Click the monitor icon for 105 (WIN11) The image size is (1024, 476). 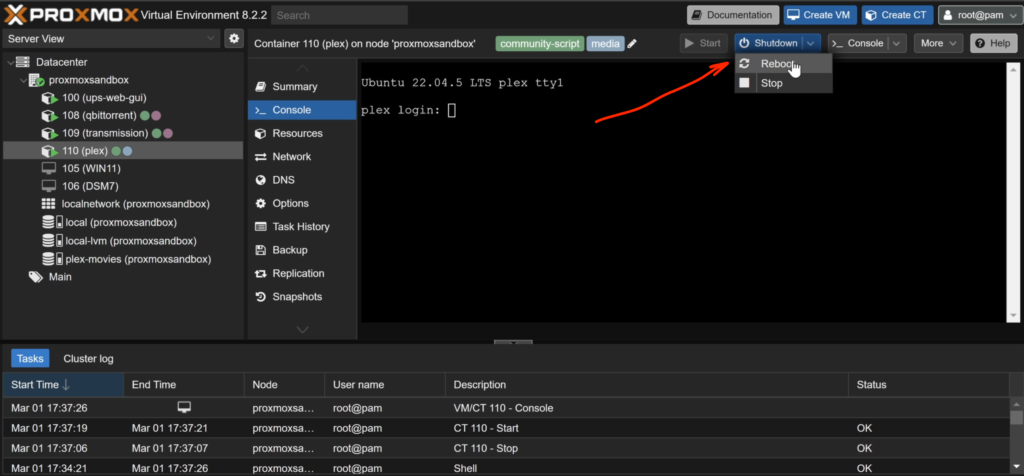pyautogui.click(x=49, y=168)
